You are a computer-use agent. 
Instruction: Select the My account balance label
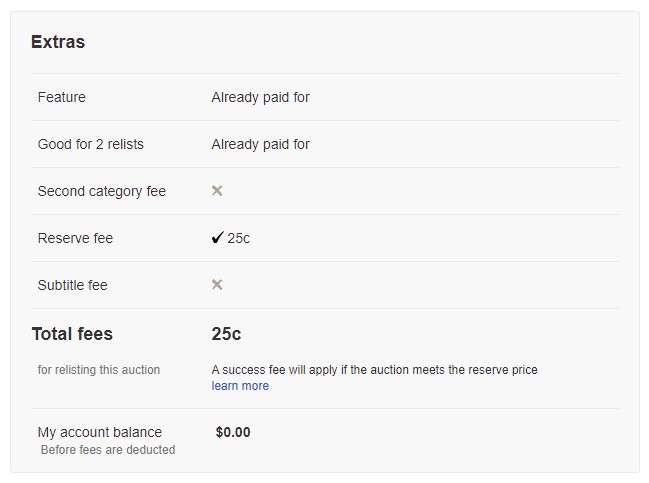coord(100,432)
